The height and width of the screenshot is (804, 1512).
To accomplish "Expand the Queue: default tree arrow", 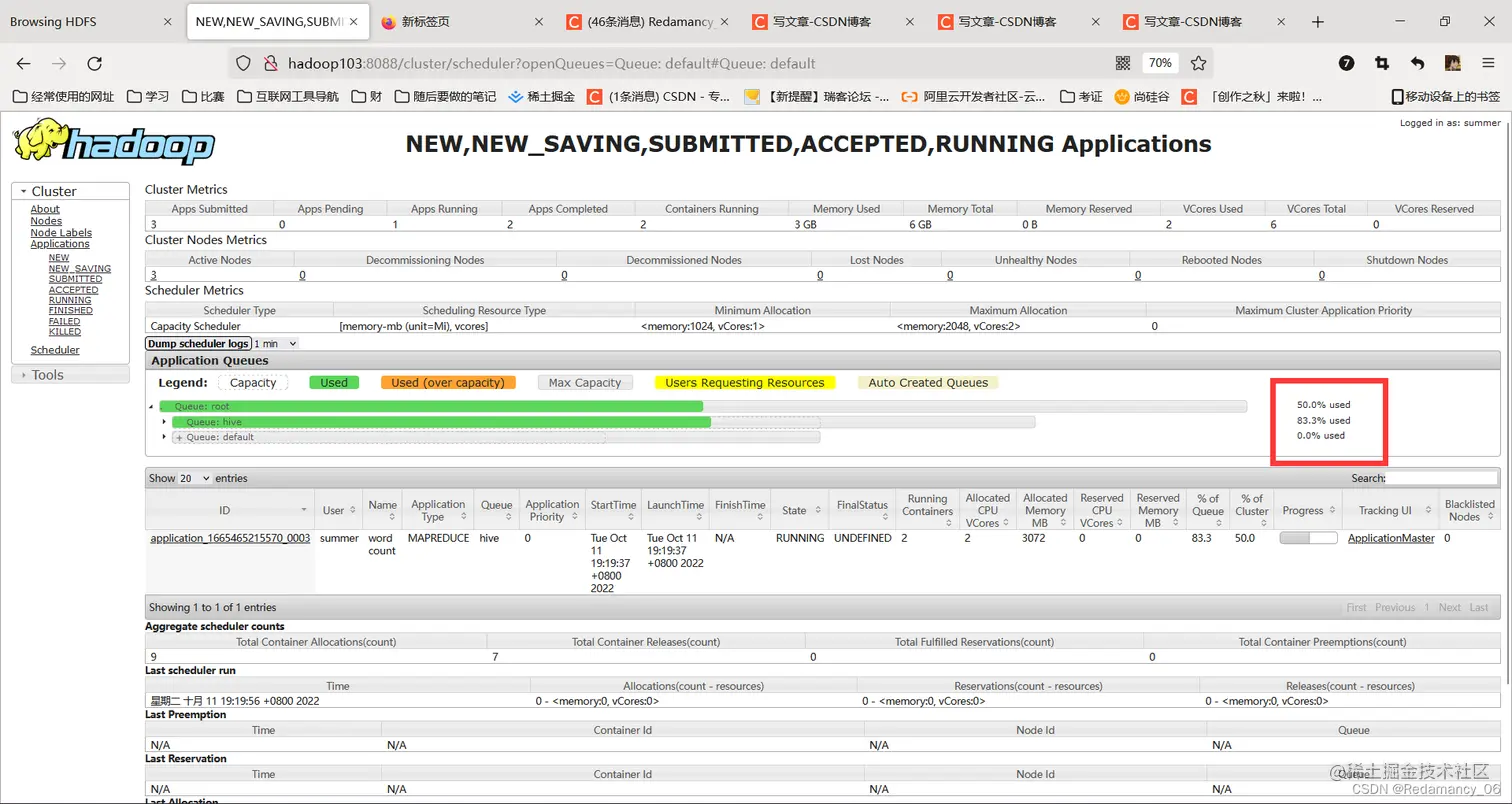I will [164, 437].
